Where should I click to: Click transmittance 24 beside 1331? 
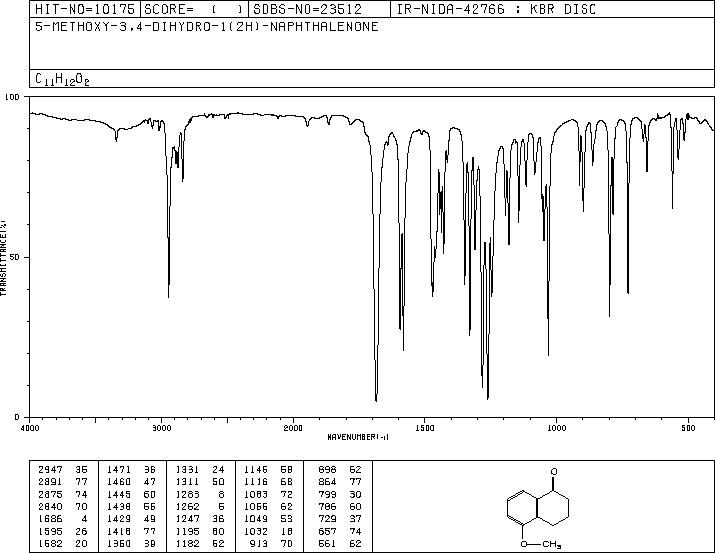point(218,470)
